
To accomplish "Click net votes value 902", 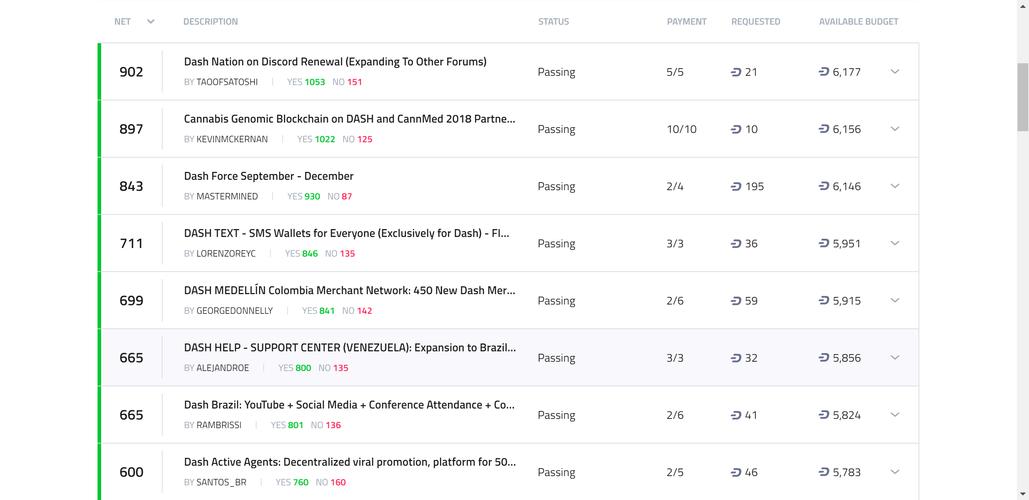I will coord(131,72).
